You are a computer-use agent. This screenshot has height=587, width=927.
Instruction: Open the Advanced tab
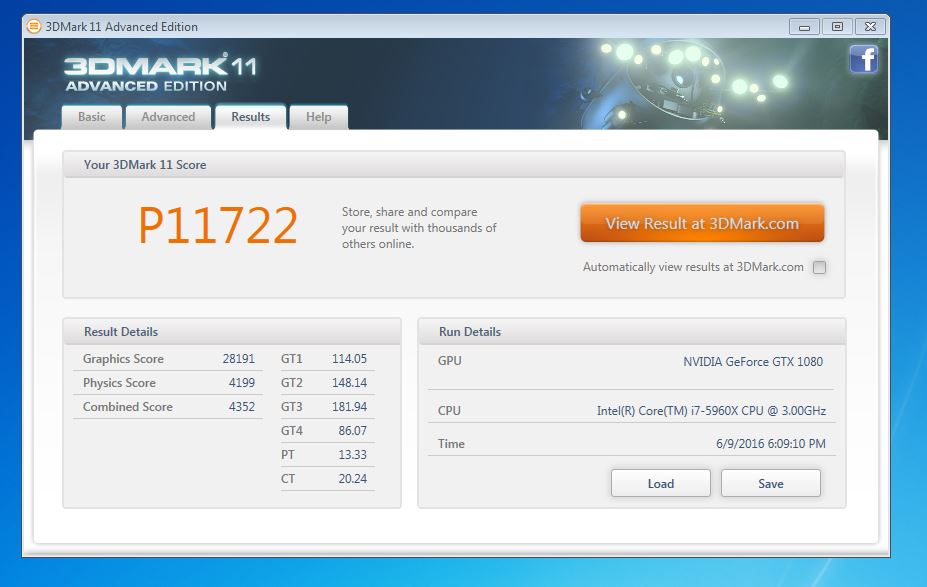tap(168, 117)
